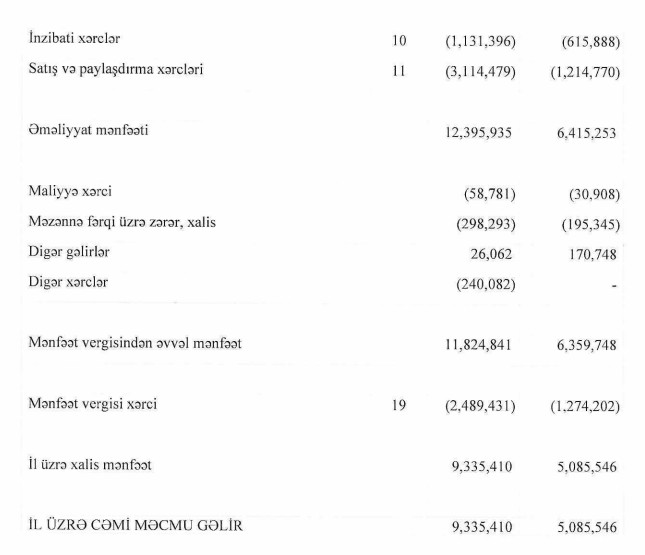Select note reference number 19

pos(399,406)
